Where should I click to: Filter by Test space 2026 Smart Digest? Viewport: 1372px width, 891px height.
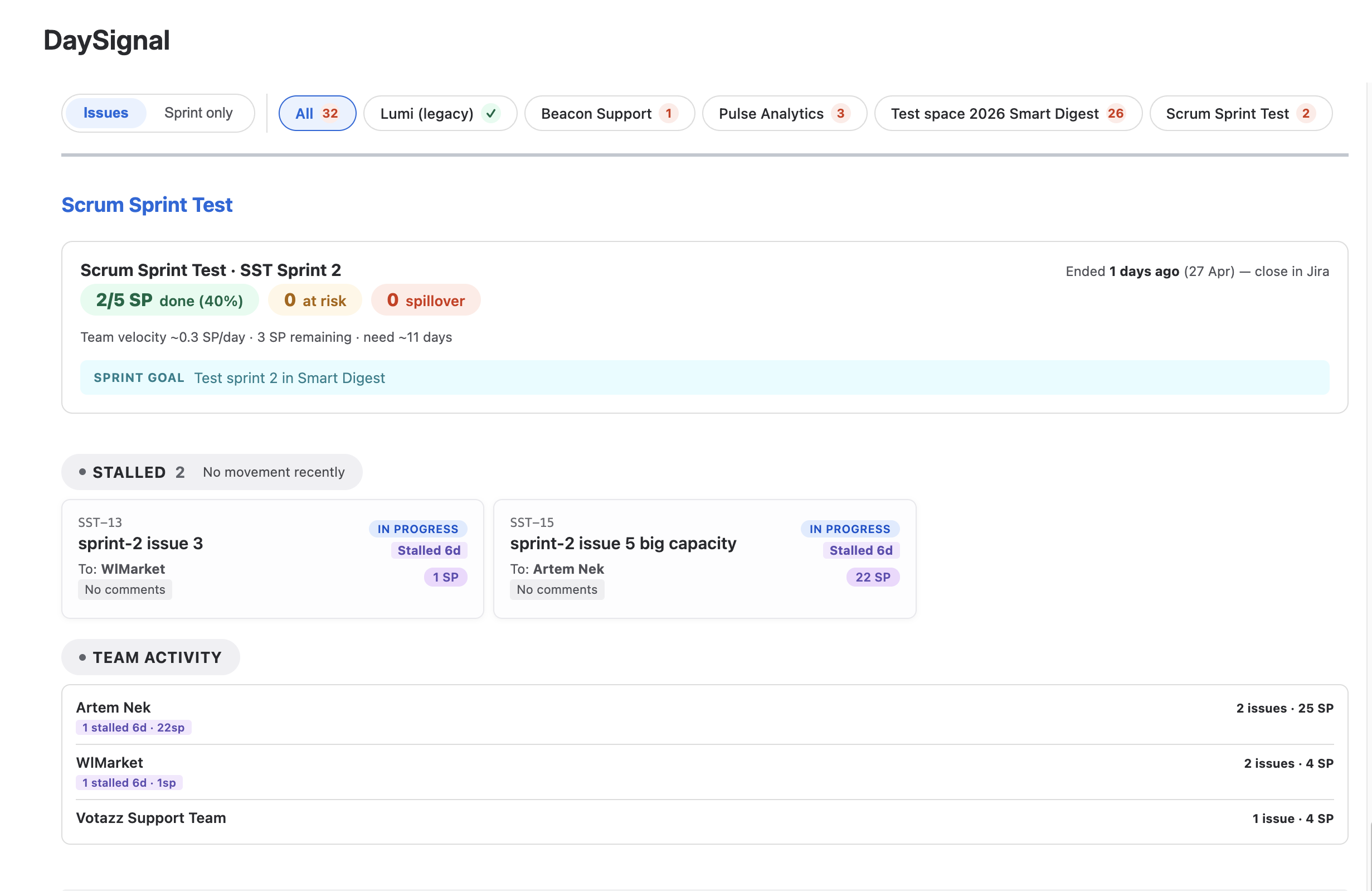pyautogui.click(x=994, y=114)
